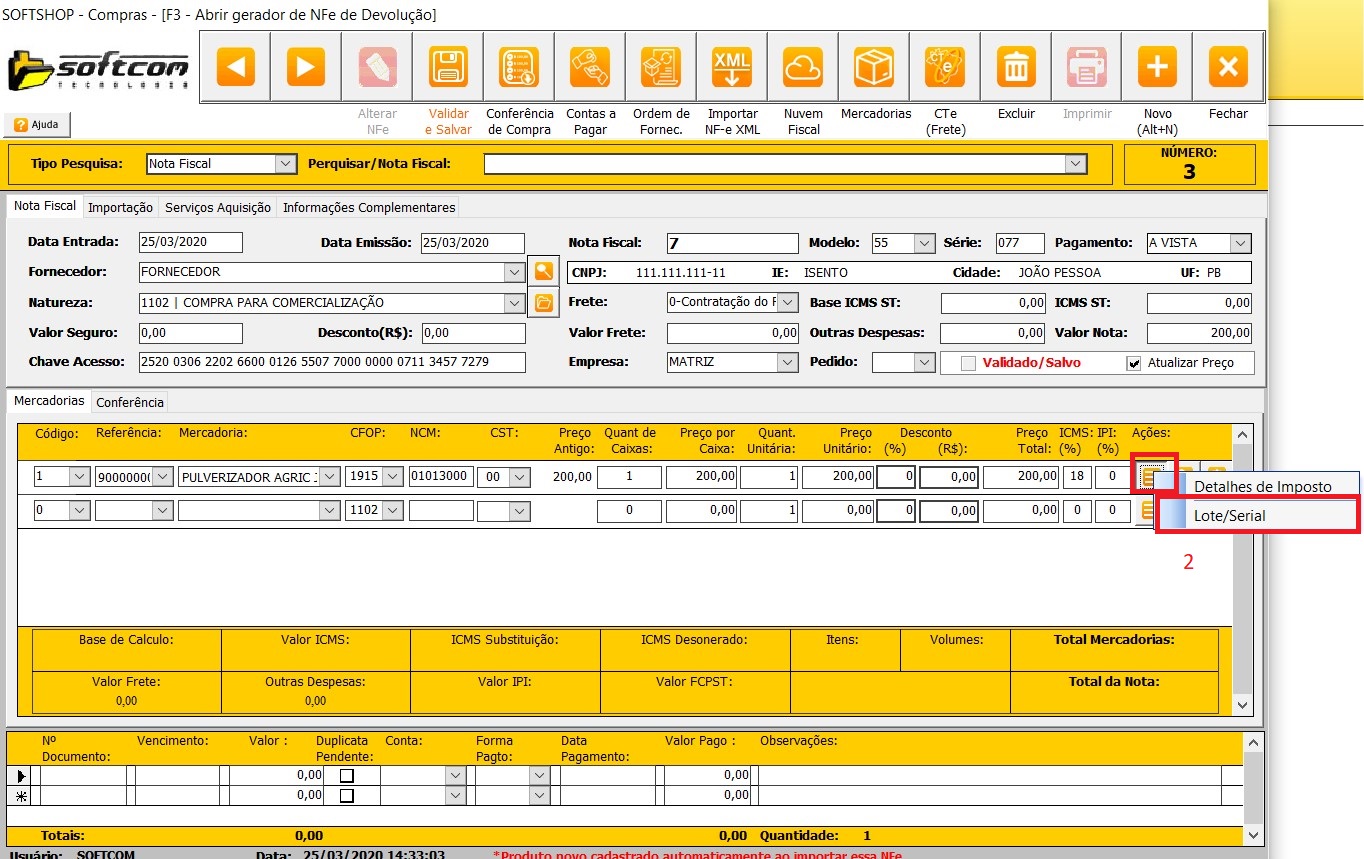Click the Chave Acesso input field
Viewport: 1364px width, 859px height.
[x=331, y=362]
